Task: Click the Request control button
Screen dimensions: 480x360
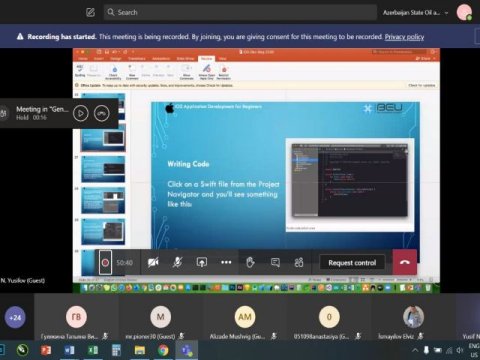Action: tap(352, 263)
